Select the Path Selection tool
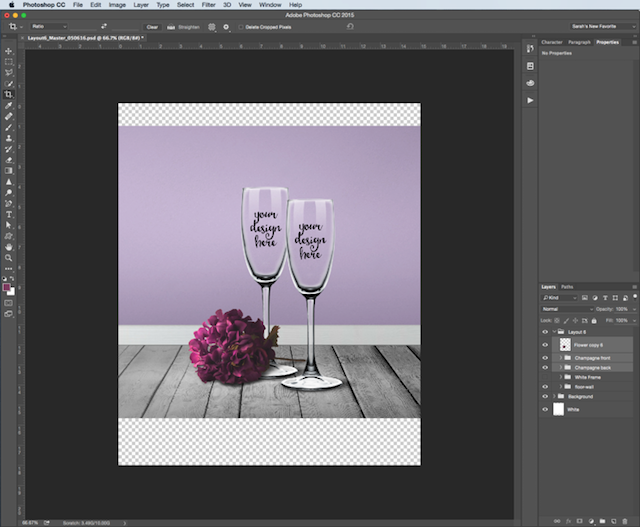The image size is (640, 527). [x=8, y=225]
